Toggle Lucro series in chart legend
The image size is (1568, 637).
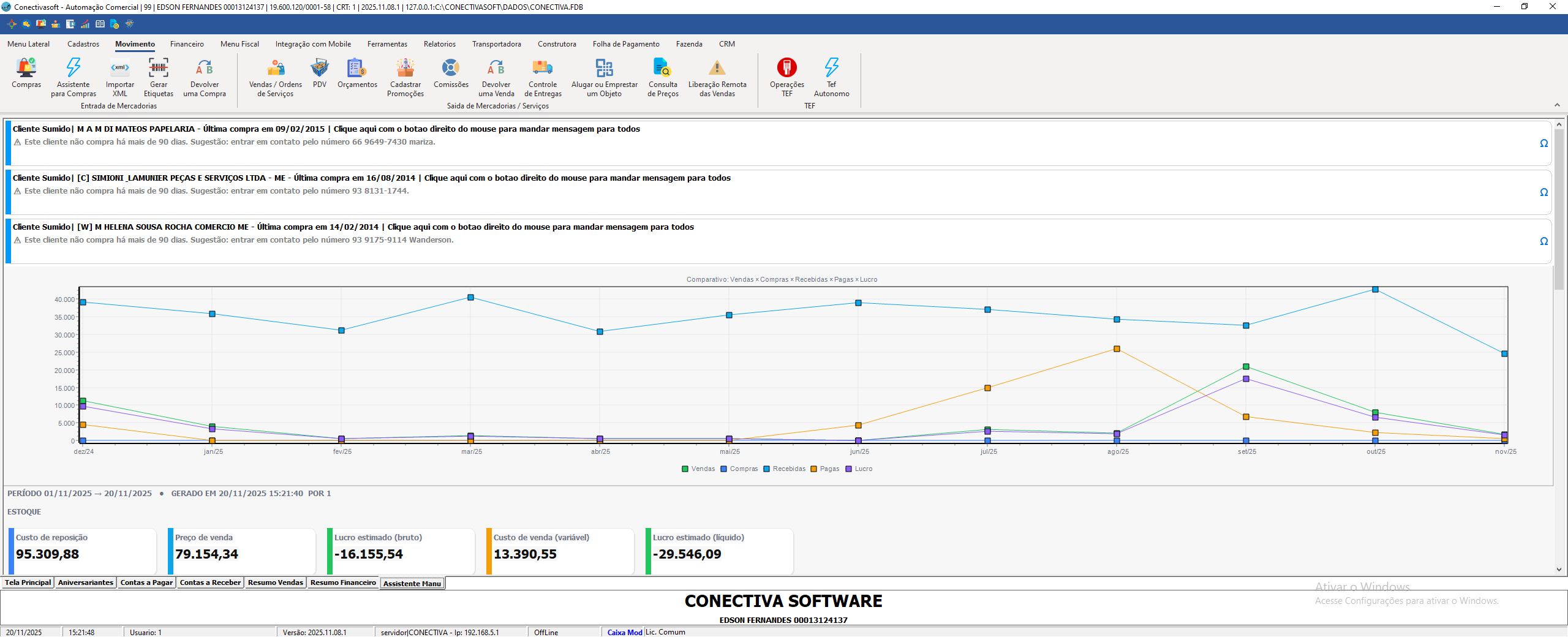pyautogui.click(x=859, y=469)
